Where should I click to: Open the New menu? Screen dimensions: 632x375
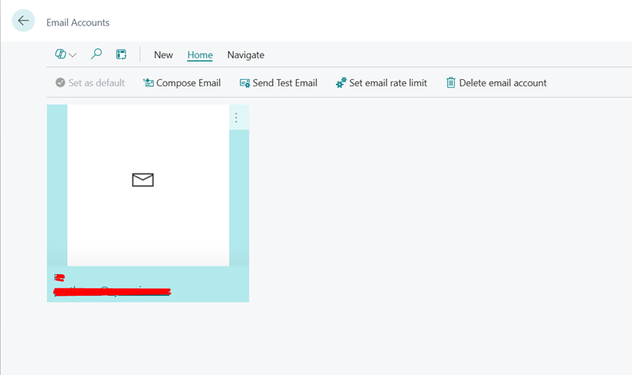coord(163,55)
